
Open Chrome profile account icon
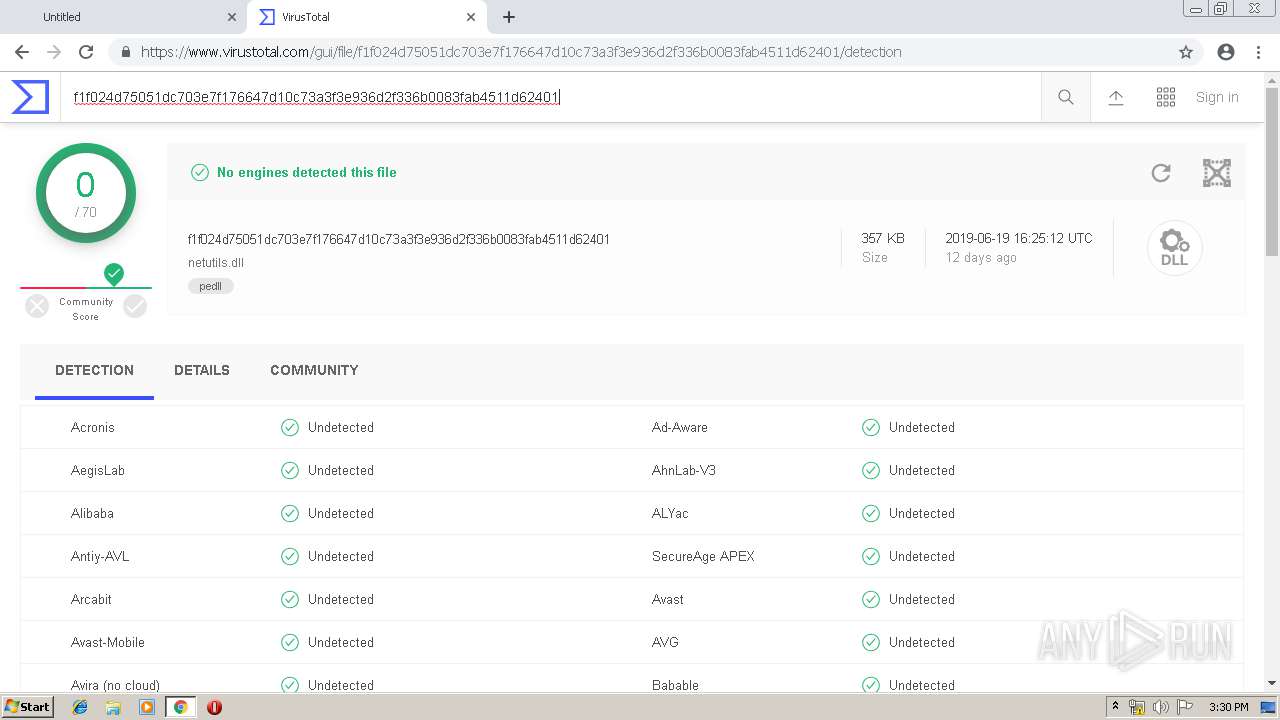(x=1226, y=52)
